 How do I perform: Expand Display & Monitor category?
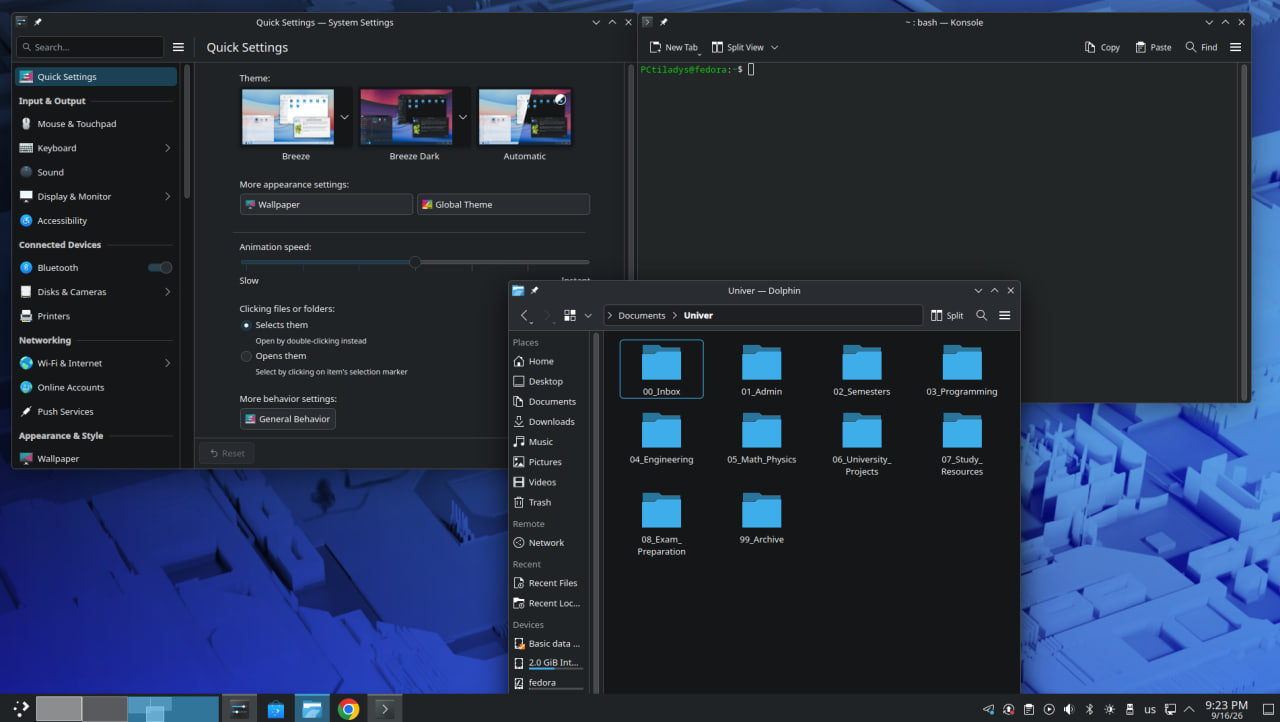click(97, 196)
